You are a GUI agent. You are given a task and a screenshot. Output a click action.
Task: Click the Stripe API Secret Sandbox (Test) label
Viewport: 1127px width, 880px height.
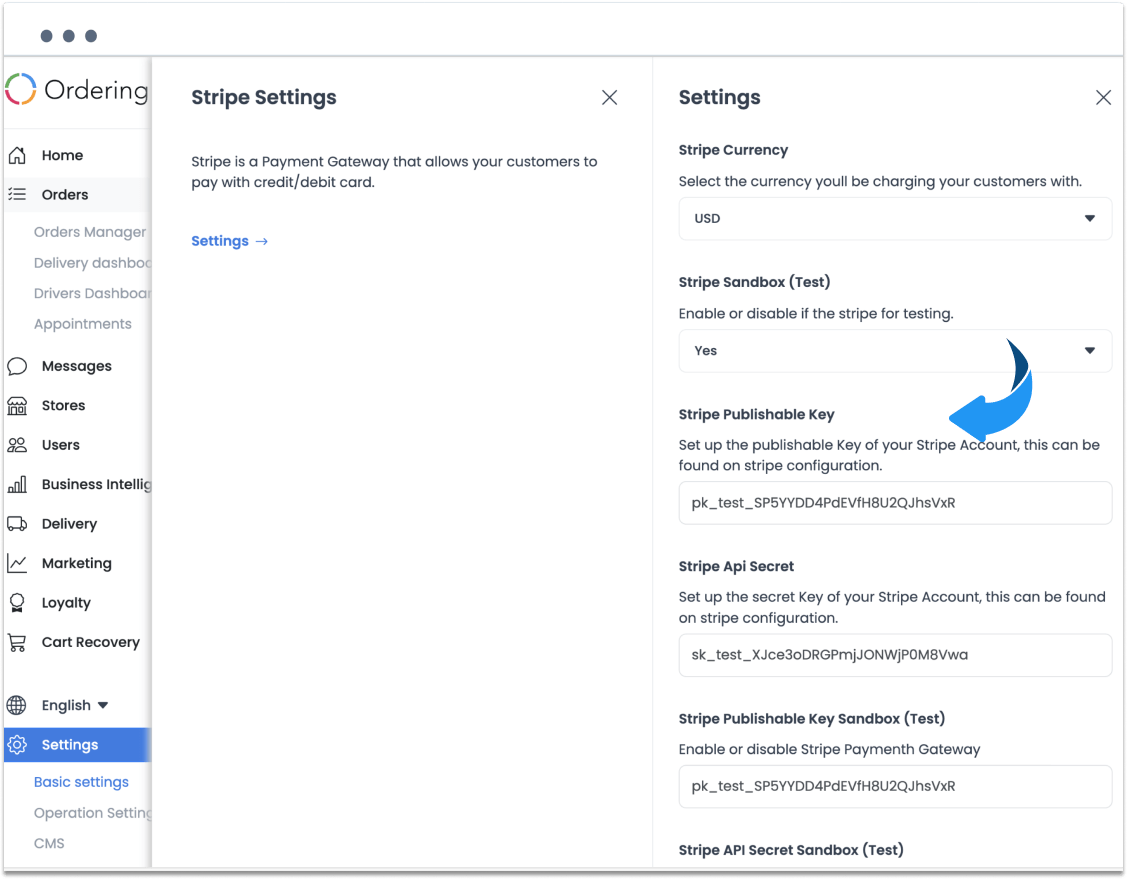click(x=791, y=850)
